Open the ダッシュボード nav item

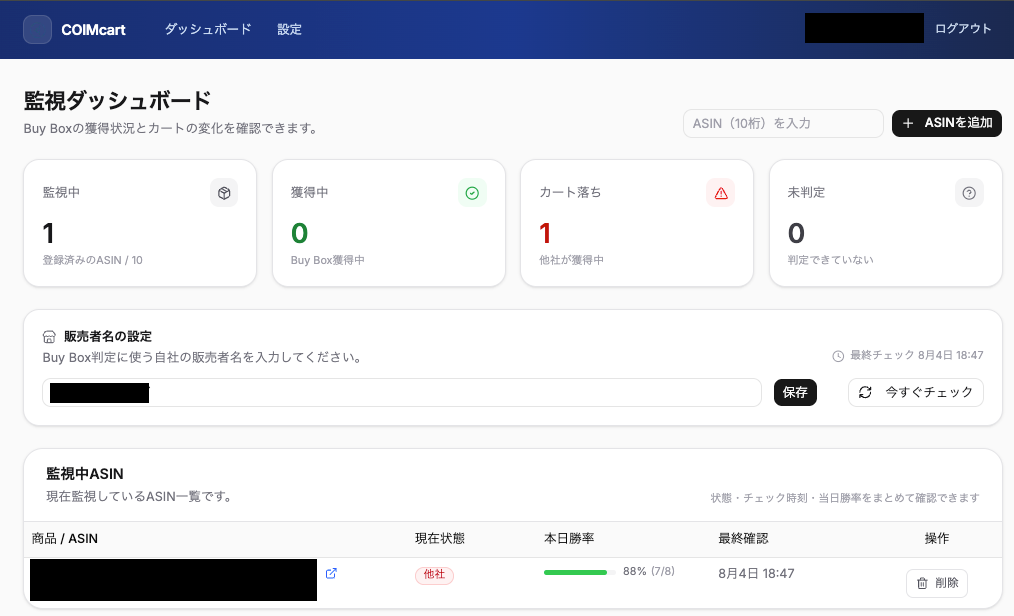pos(208,29)
